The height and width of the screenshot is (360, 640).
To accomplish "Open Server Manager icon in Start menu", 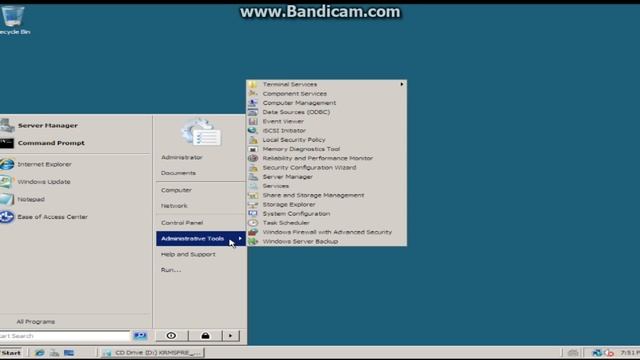I will pos(7,125).
